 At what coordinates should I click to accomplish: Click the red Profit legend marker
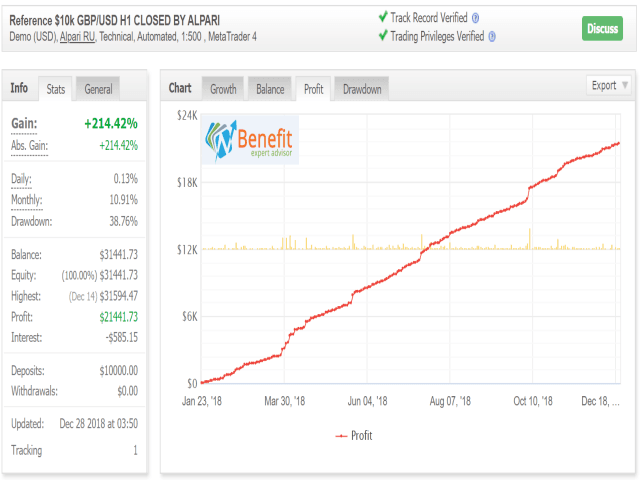click(341, 436)
